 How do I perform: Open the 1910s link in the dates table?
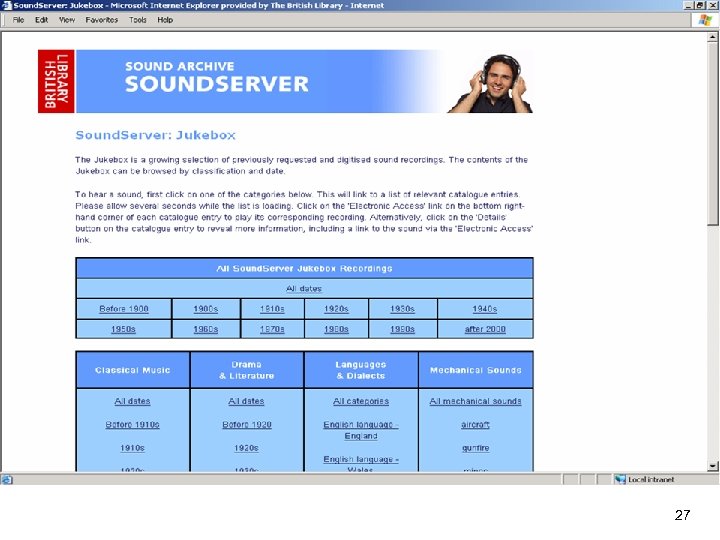click(x=272, y=309)
